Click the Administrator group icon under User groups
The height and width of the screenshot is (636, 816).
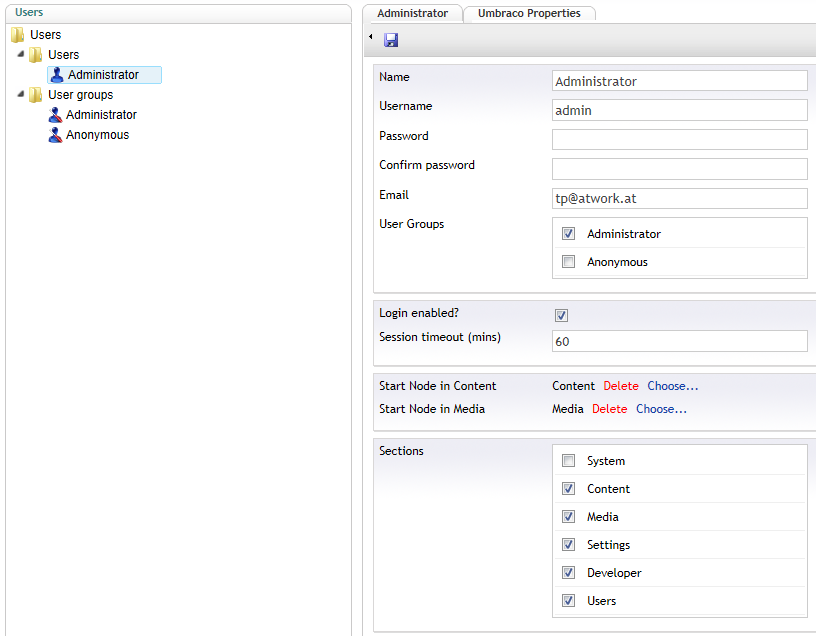click(55, 115)
